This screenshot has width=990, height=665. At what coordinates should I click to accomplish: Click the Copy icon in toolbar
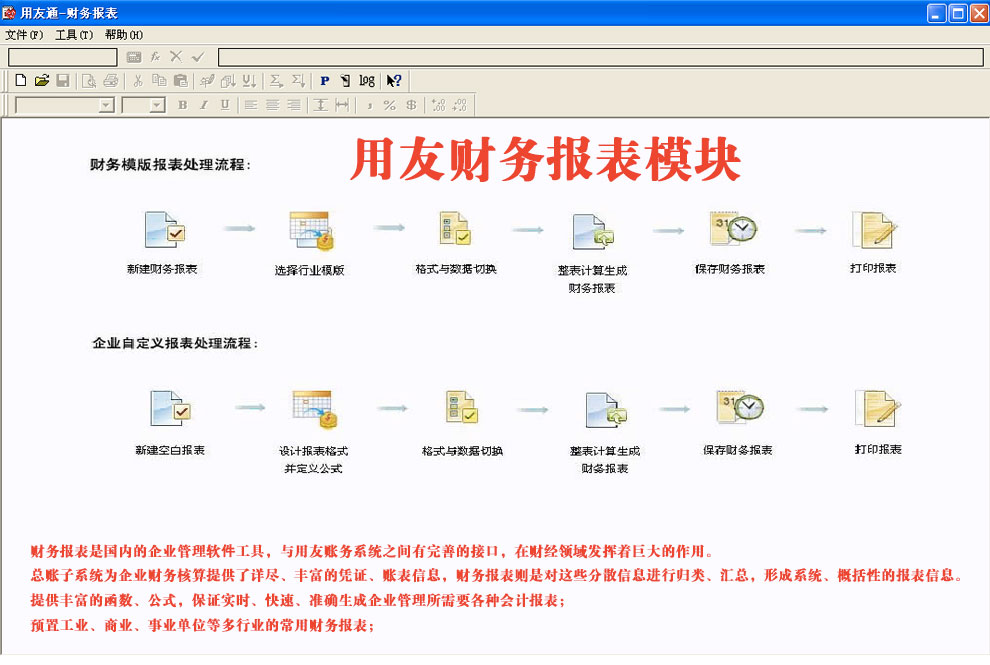tap(159, 81)
